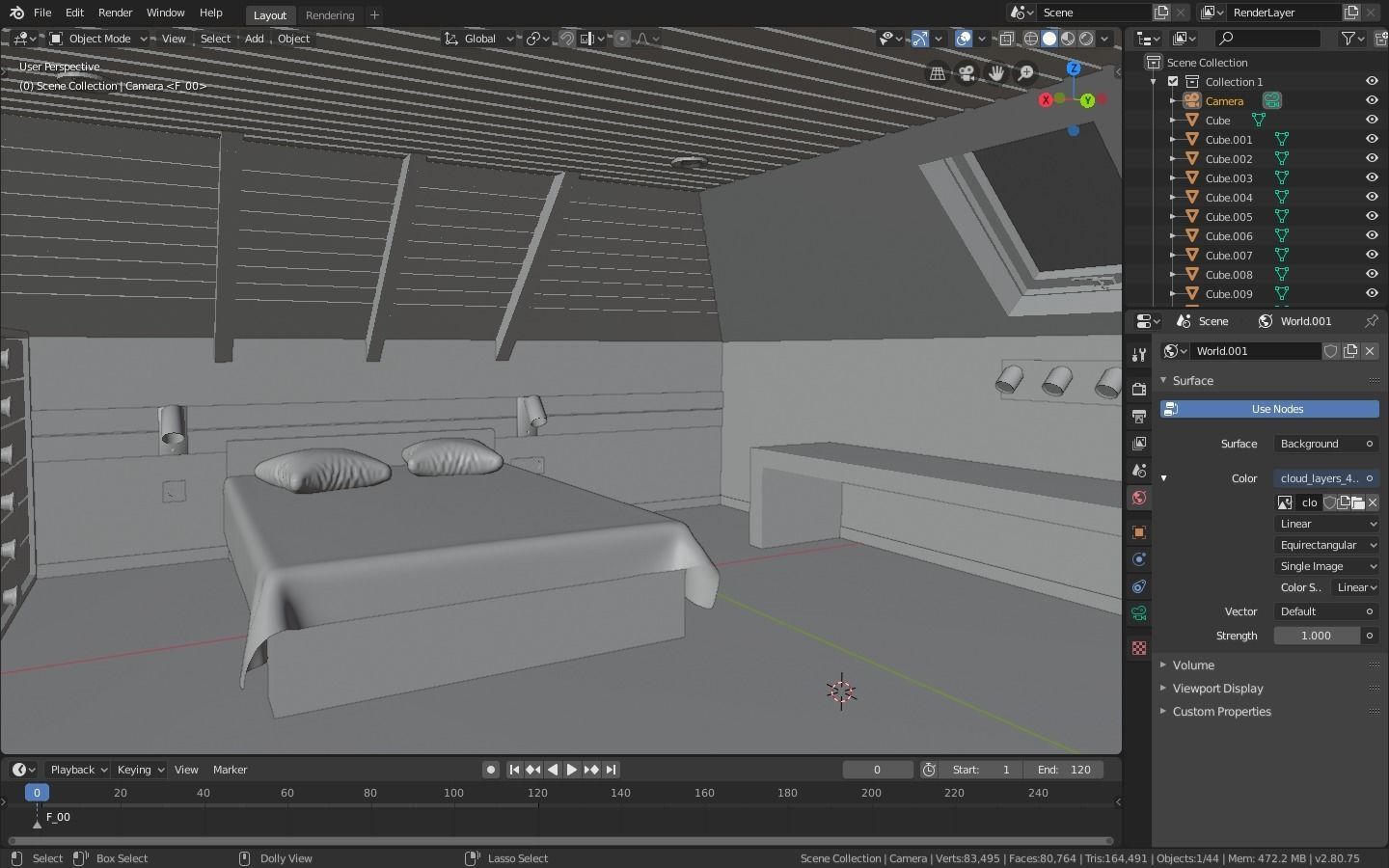1389x868 pixels.
Task: Click the Use Nodes button
Action: click(1269, 409)
